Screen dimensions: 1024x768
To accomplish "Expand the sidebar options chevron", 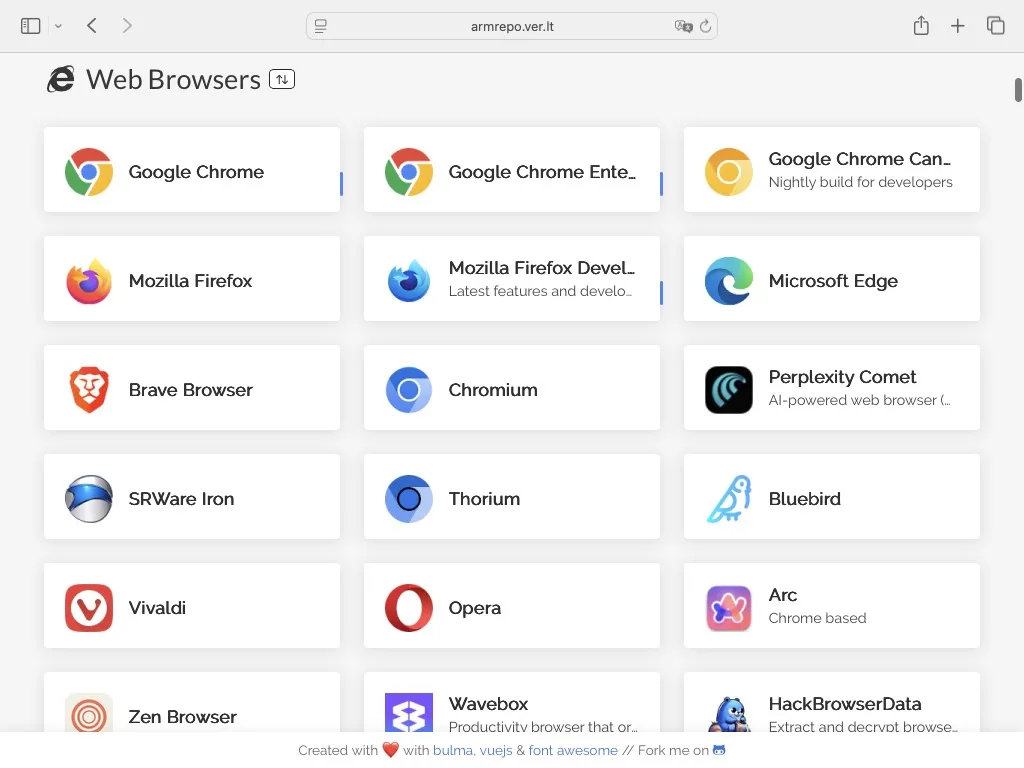I will 58,26.
